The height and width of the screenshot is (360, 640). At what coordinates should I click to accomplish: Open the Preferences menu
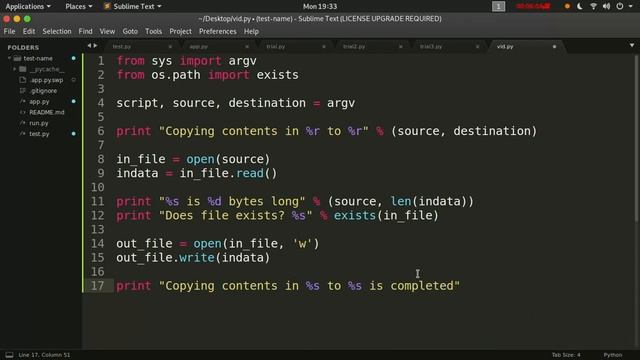[x=218, y=31]
